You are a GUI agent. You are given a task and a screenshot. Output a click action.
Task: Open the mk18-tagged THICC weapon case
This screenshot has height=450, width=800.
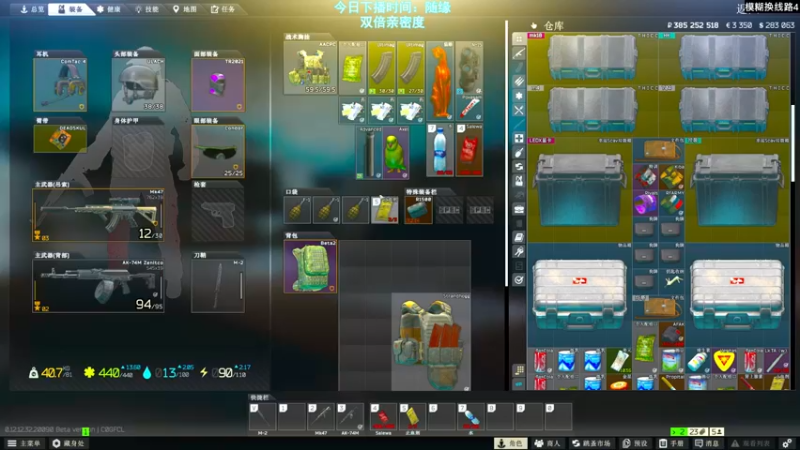[592, 58]
